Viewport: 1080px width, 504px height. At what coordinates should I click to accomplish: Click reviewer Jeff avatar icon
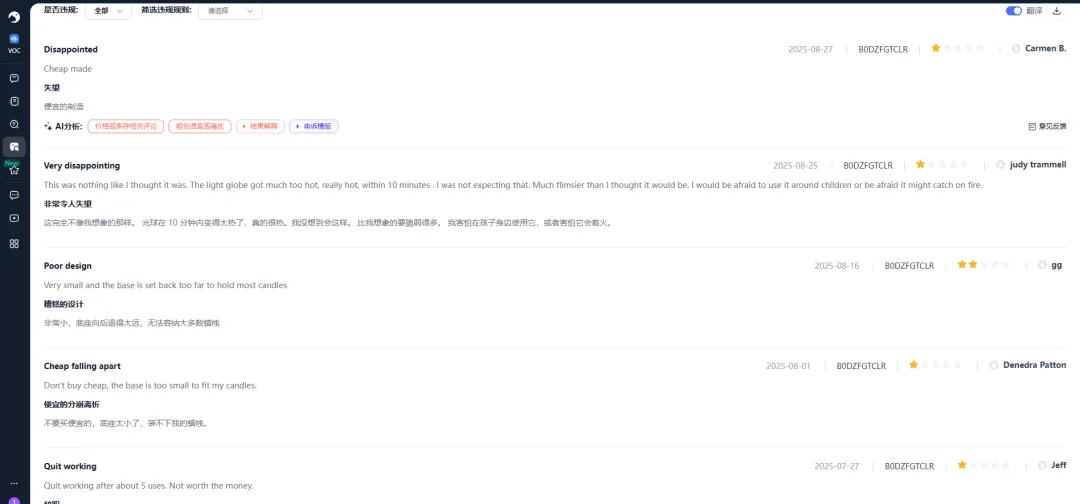pyautogui.click(x=1041, y=465)
